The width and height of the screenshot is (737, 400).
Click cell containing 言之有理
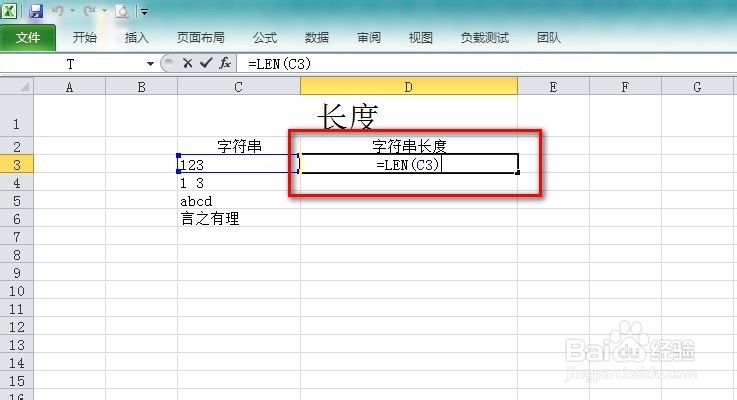pyautogui.click(x=239, y=219)
